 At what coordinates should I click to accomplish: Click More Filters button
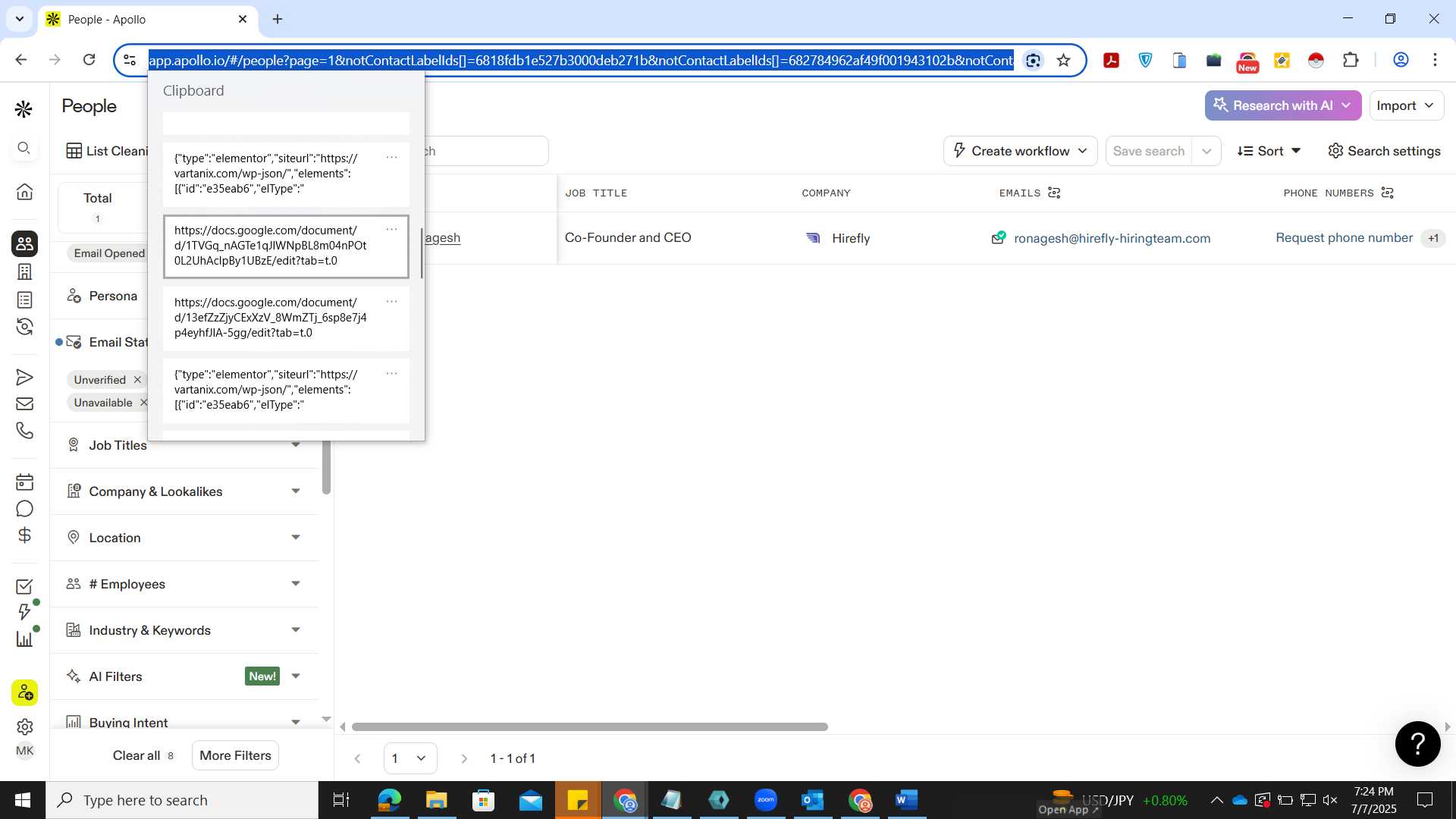235,755
